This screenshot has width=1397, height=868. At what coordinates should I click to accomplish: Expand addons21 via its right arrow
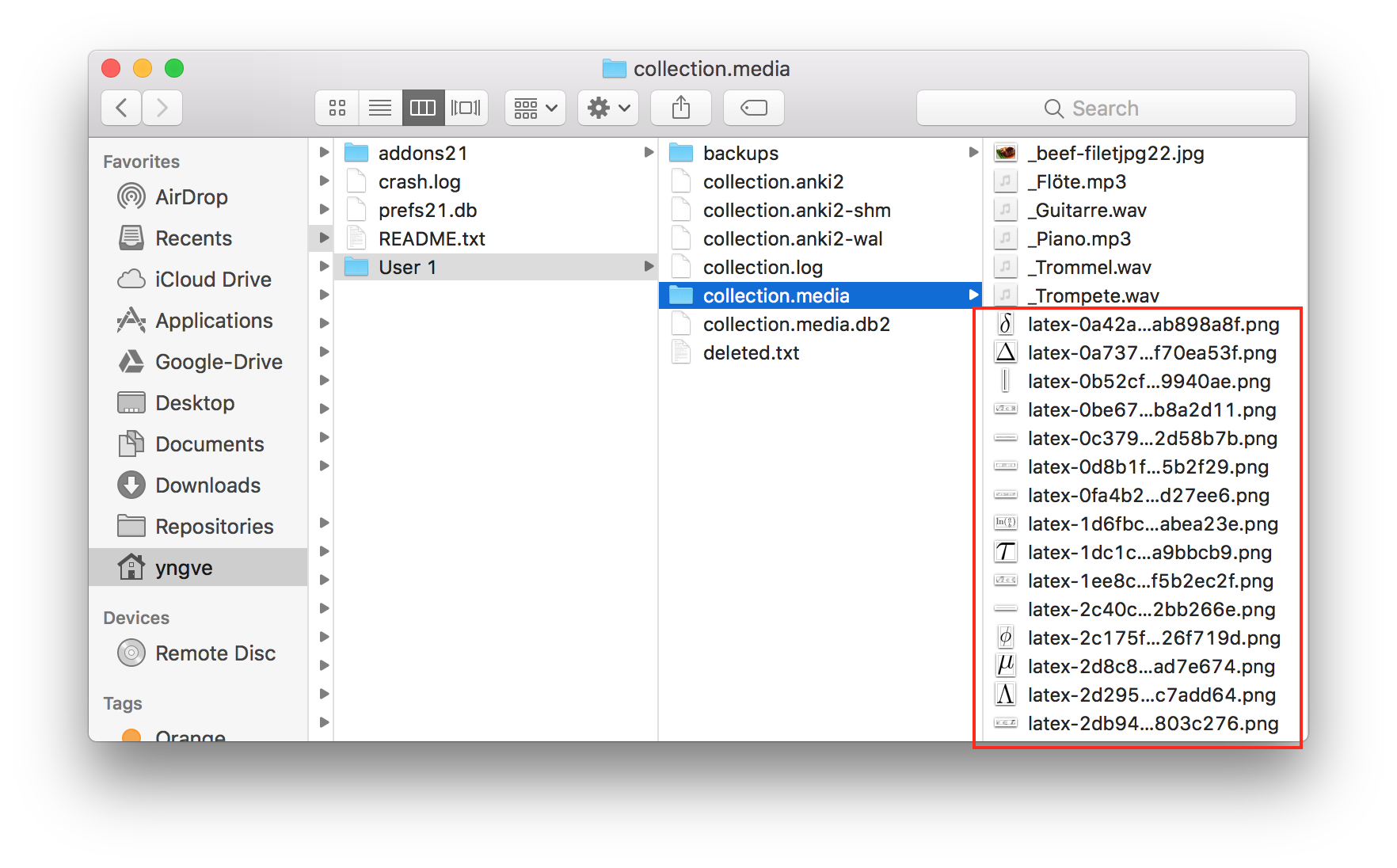[x=649, y=152]
